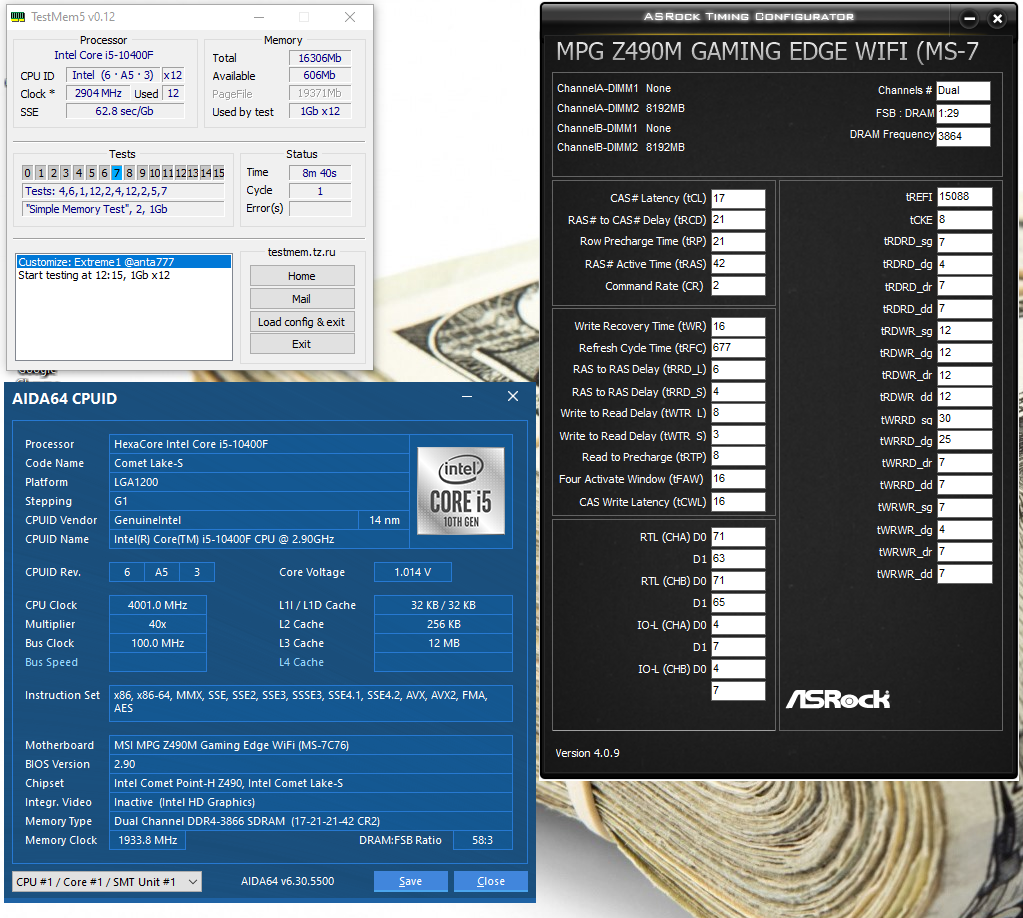Click the Close button in AIDA64 CPUID
This screenshot has height=918, width=1023.
coord(491,881)
